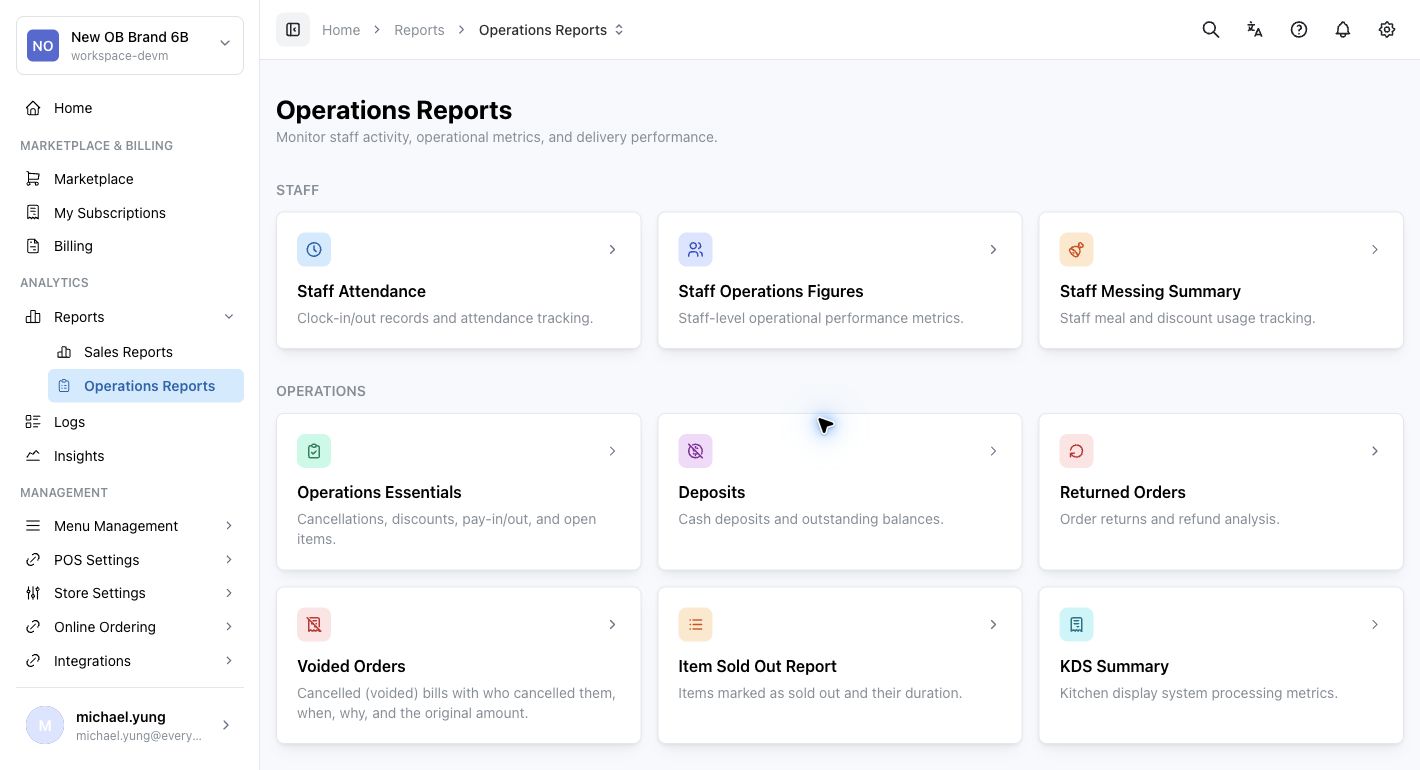The image size is (1420, 770).
Task: Click the Staff Operations Figures card arrow
Action: coord(993,250)
